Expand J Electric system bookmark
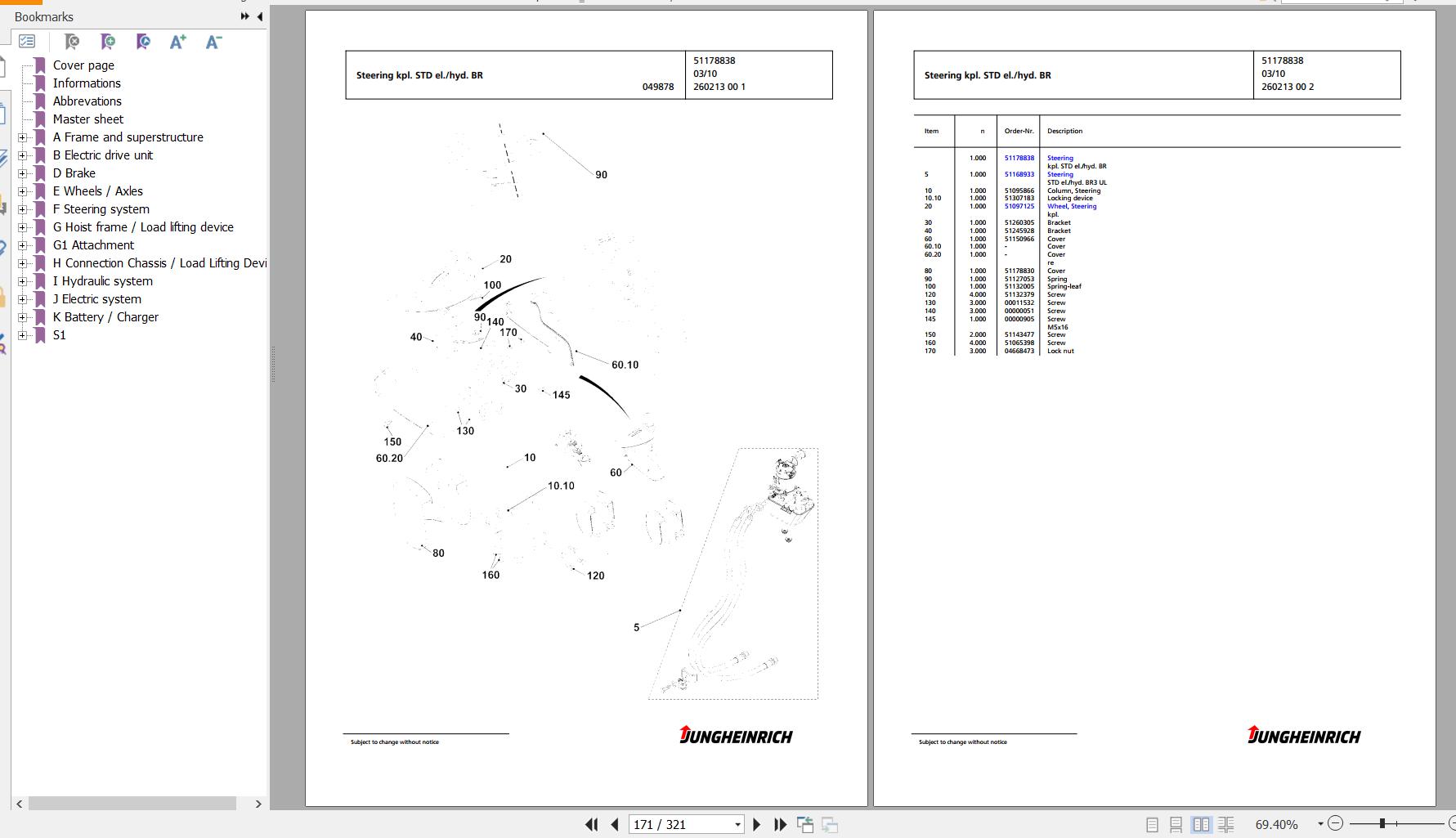Screen dimensions: 1456x838 (22, 299)
